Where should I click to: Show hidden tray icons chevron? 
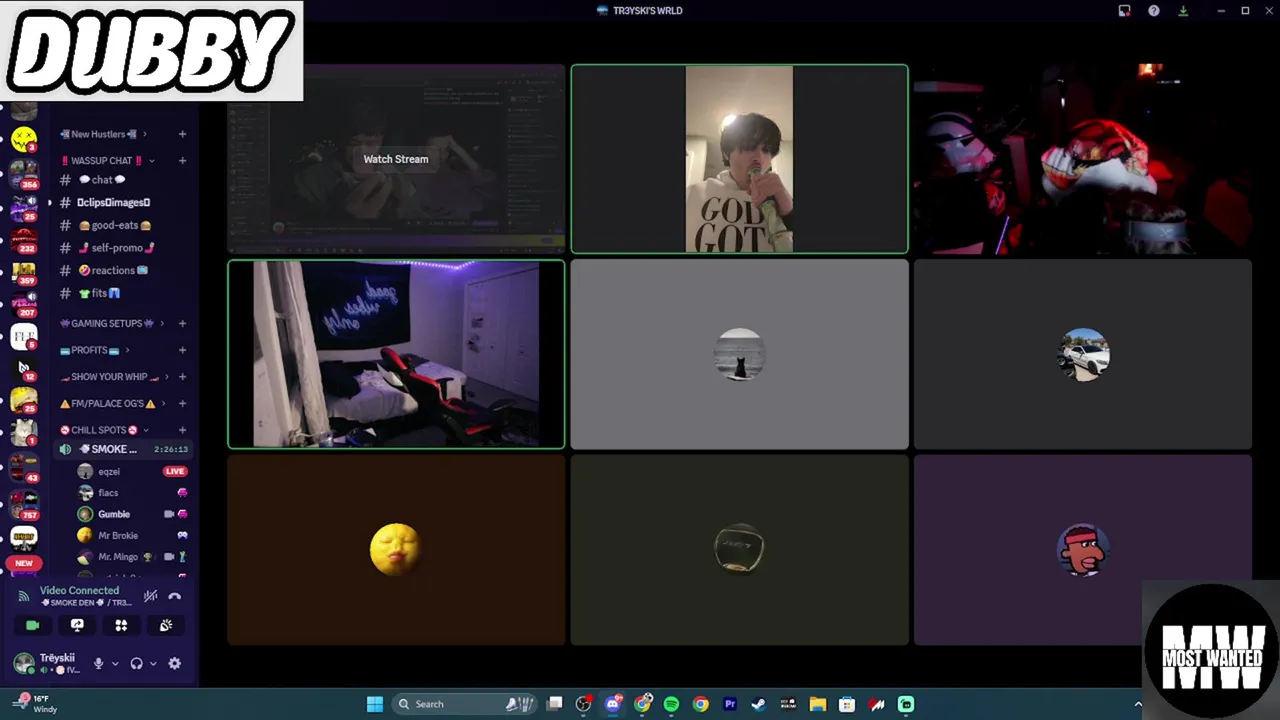click(x=1137, y=704)
